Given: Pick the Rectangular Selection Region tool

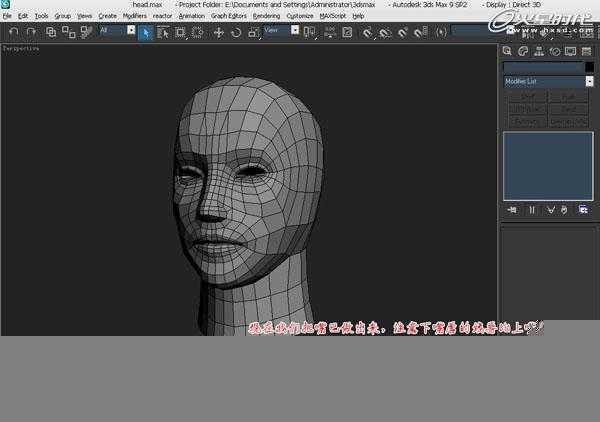Looking at the screenshot, I should (180, 33).
